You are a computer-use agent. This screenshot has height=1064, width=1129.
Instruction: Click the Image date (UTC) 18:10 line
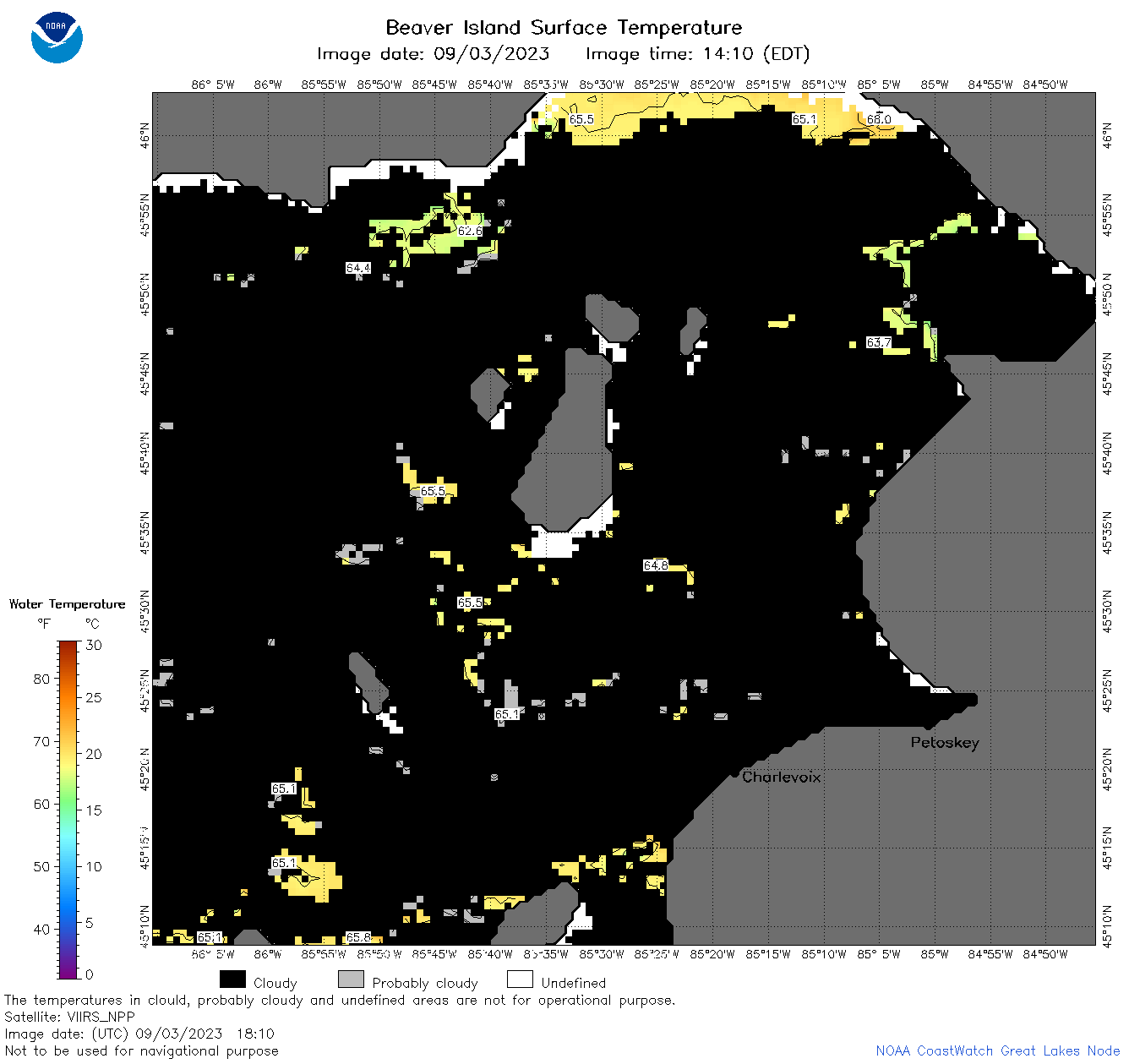click(x=139, y=1034)
